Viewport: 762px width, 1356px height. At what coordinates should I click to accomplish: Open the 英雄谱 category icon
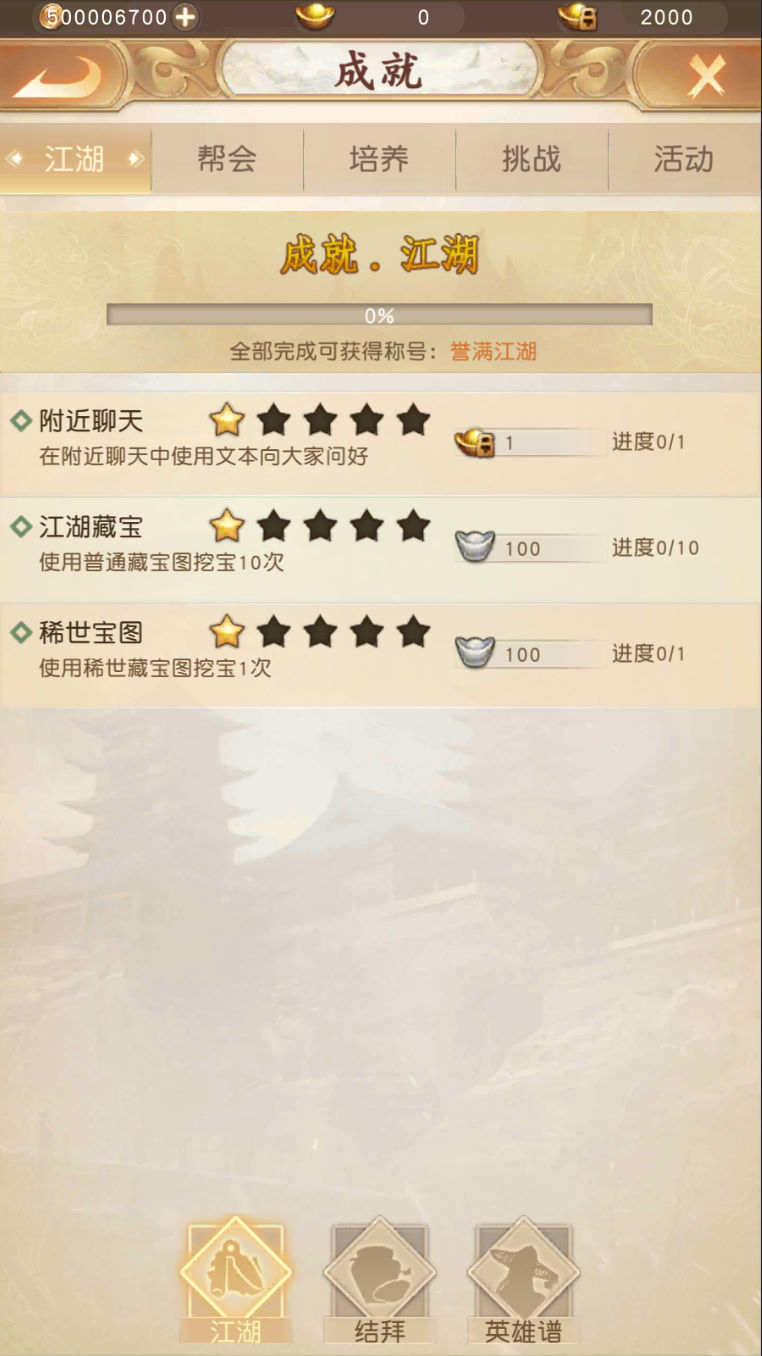524,1281
